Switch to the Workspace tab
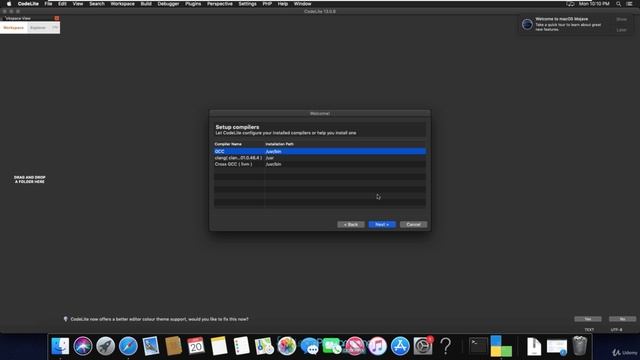This screenshot has width=640, height=360. click(13, 28)
